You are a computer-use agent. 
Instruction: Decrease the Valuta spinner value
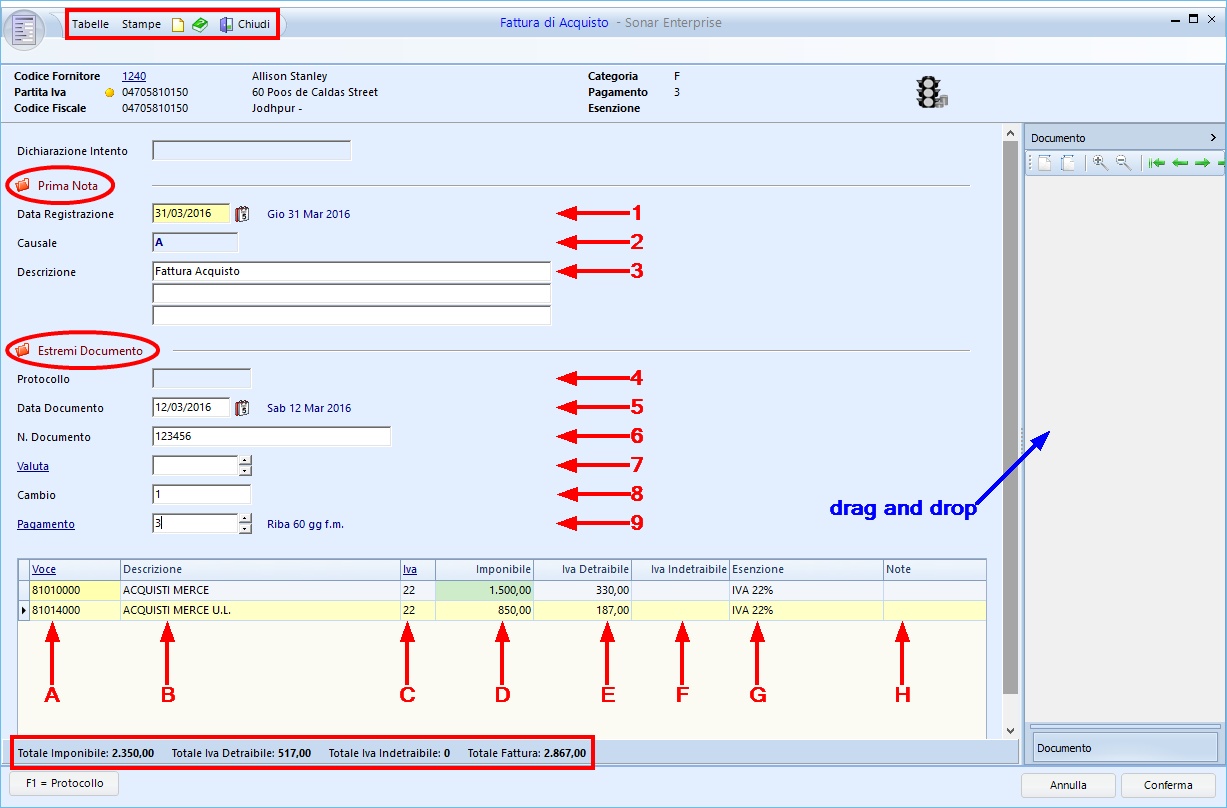pyautogui.click(x=245, y=471)
